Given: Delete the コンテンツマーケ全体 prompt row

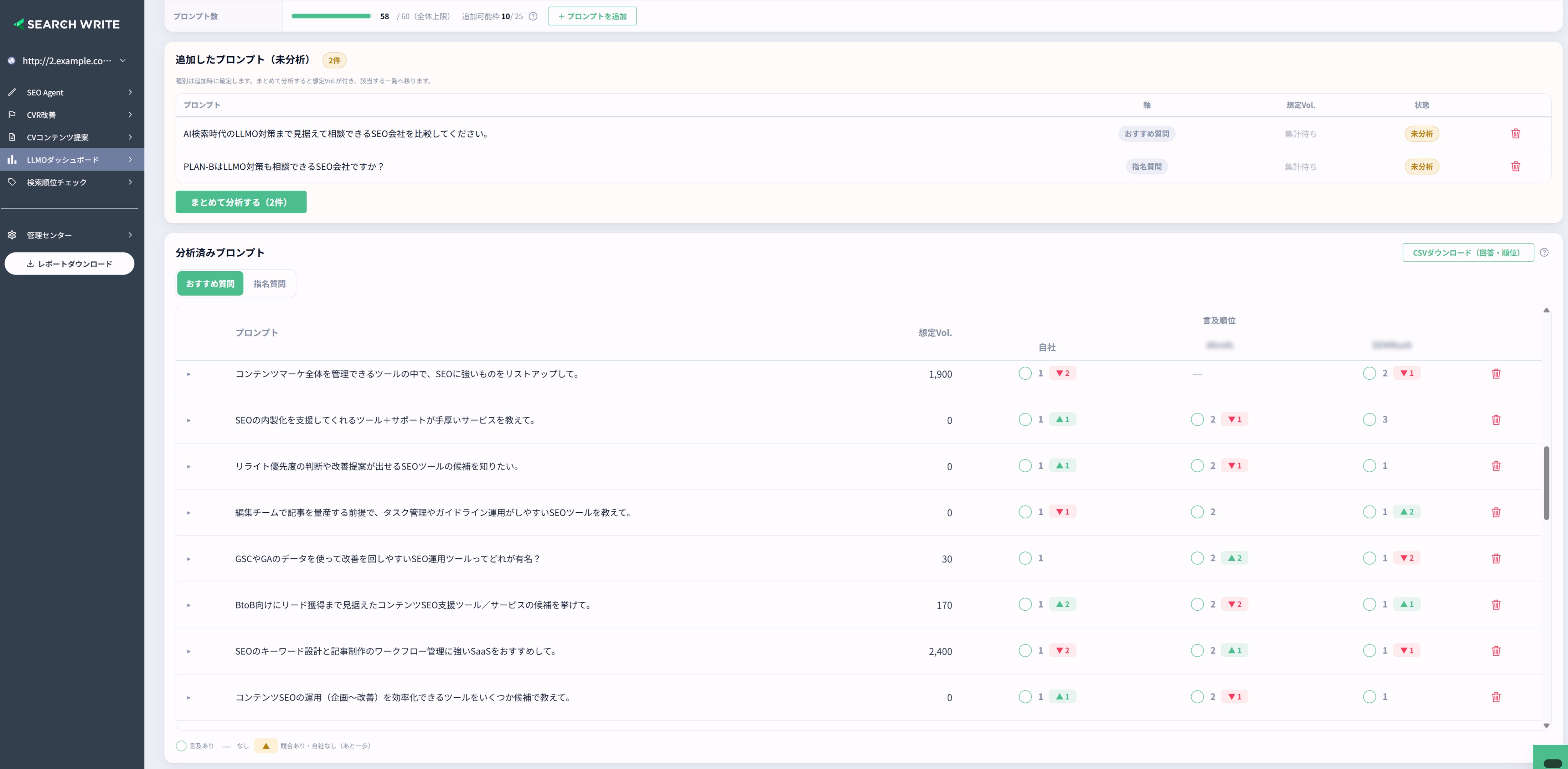Looking at the screenshot, I should [x=1496, y=373].
